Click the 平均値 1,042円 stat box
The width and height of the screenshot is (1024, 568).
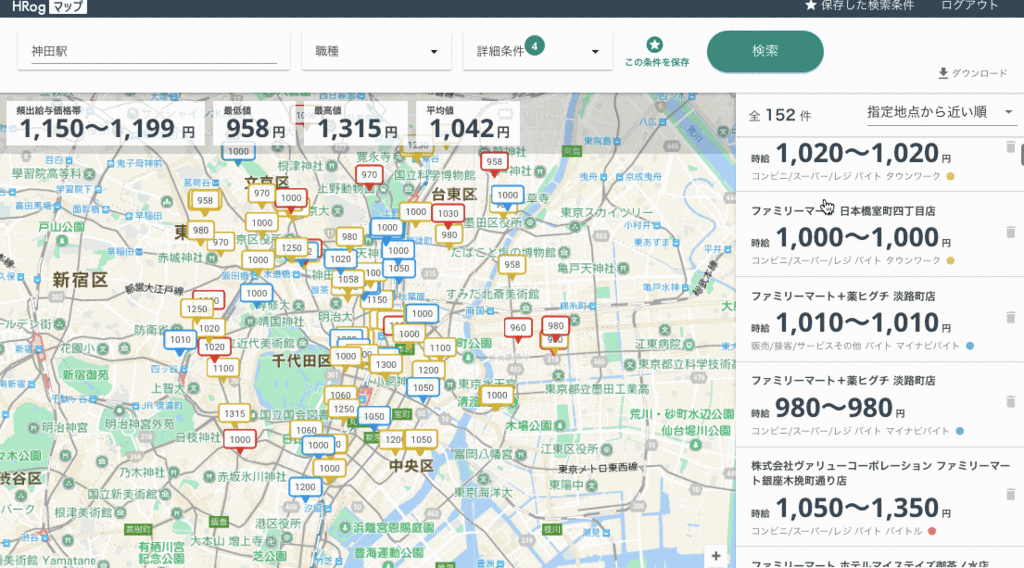(468, 123)
